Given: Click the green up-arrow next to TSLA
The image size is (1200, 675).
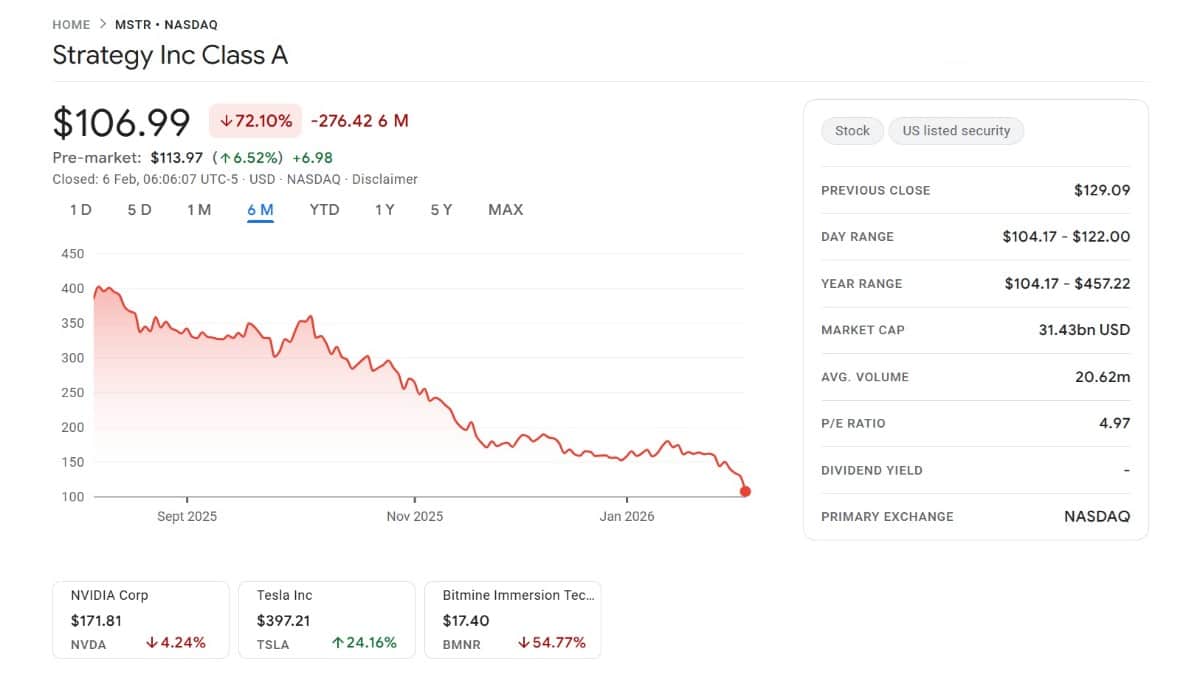Looking at the screenshot, I should click(x=338, y=642).
